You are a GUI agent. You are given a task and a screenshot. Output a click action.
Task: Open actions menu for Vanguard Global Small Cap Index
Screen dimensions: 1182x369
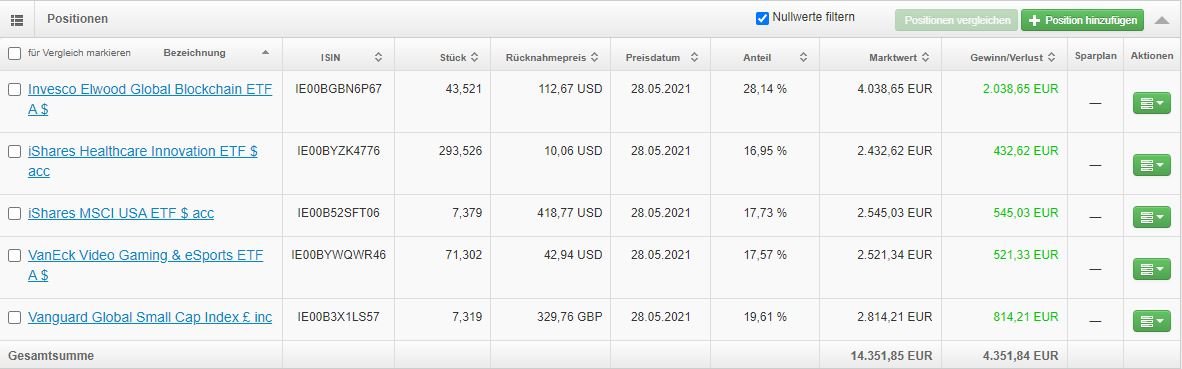click(1151, 321)
